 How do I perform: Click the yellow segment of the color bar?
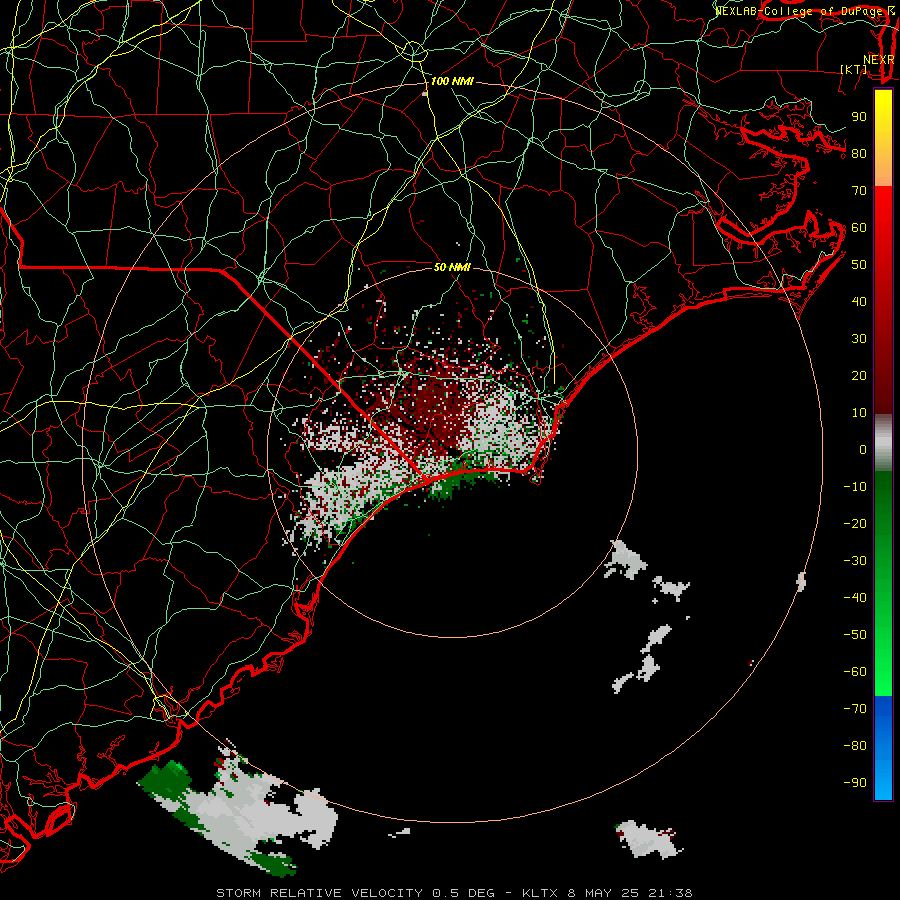point(883,138)
